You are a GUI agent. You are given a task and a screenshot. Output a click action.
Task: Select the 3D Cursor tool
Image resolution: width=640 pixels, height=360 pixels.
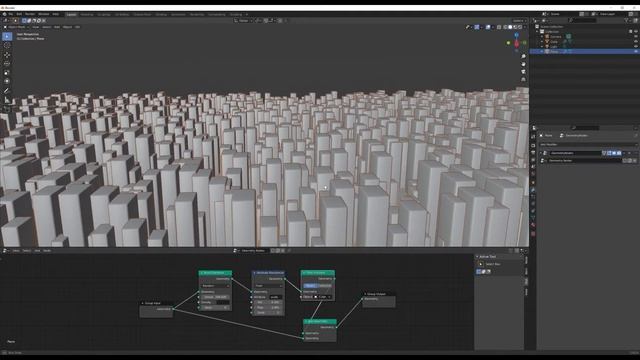[x=7, y=45]
